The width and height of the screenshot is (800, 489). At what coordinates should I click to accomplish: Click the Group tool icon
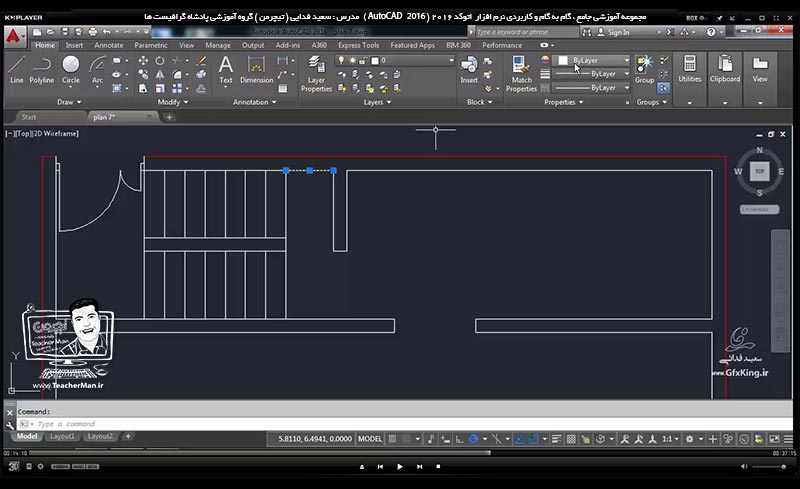[x=644, y=70]
